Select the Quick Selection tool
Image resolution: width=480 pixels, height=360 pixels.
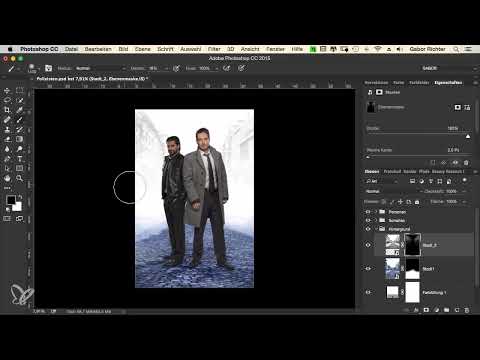[20, 100]
